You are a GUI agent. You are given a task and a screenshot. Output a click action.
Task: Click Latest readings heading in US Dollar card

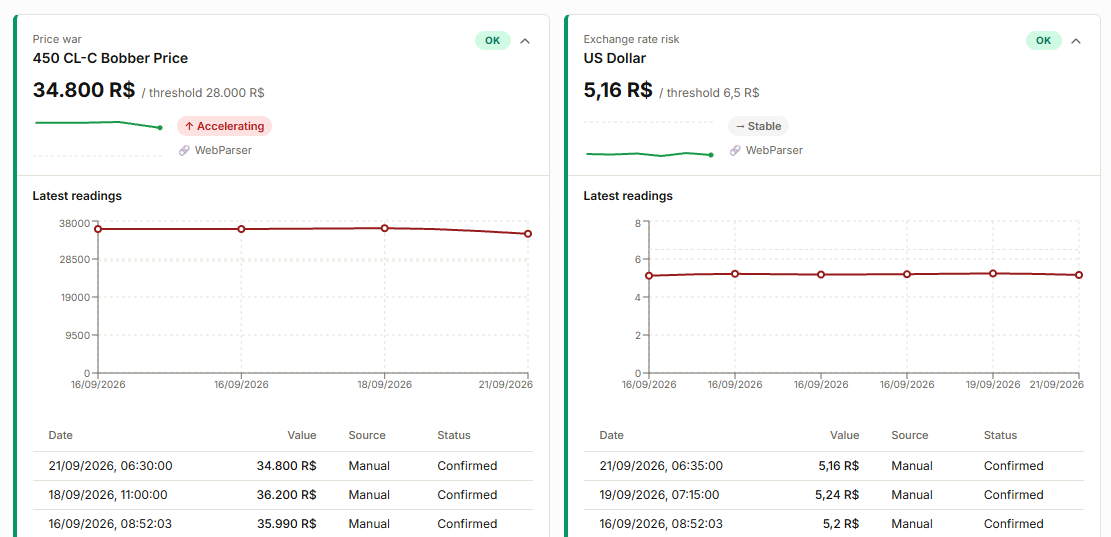[628, 196]
